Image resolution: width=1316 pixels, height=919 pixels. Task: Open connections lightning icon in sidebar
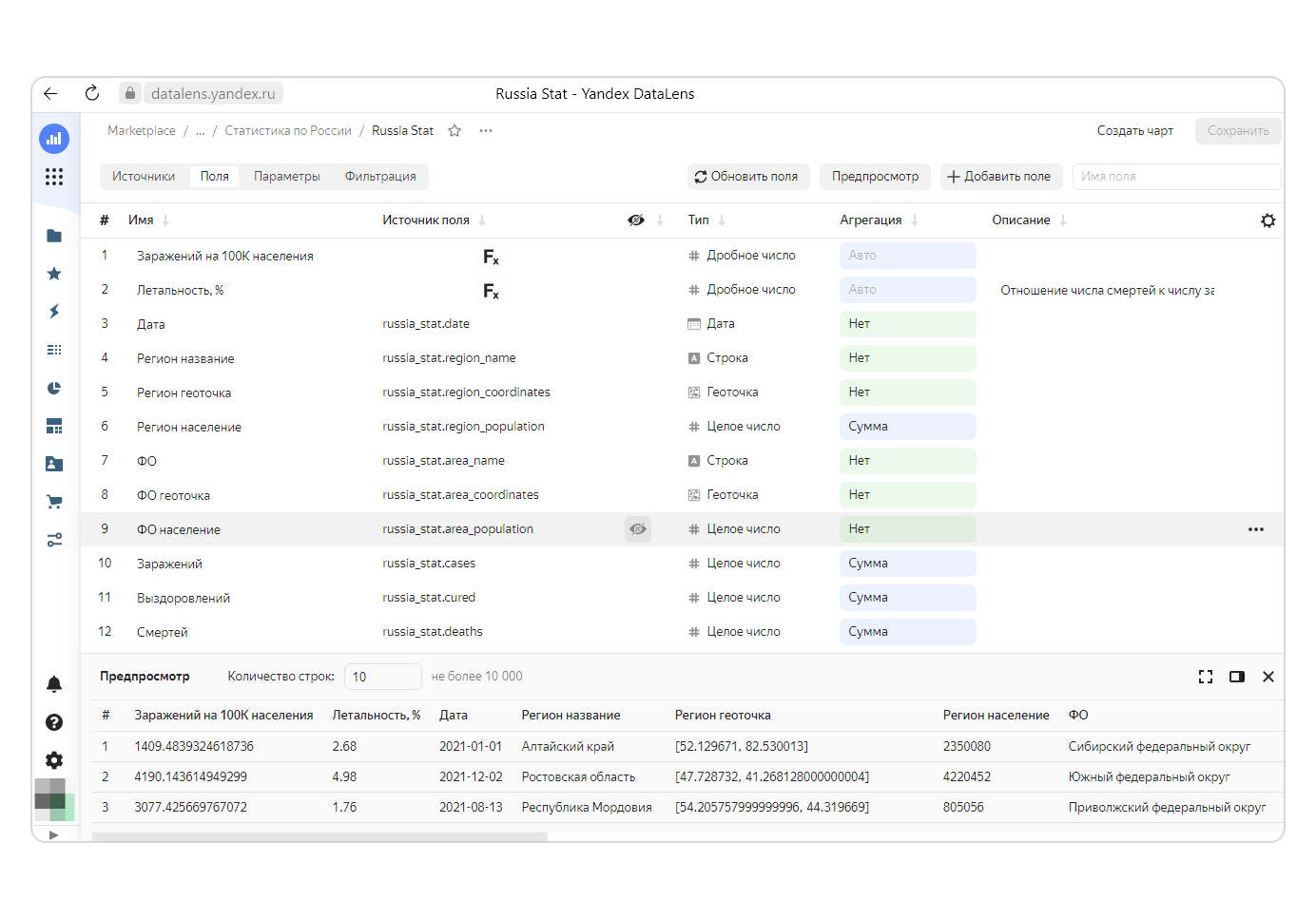54,312
